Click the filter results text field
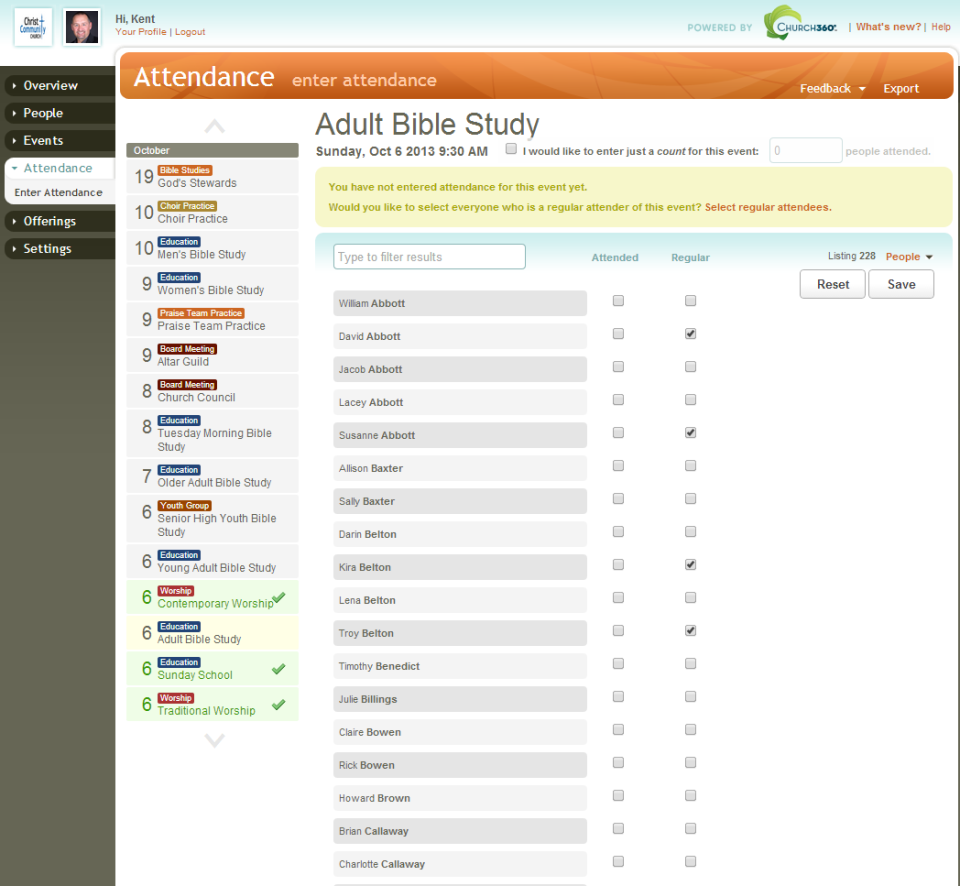This screenshot has height=886, width=960. coord(429,257)
